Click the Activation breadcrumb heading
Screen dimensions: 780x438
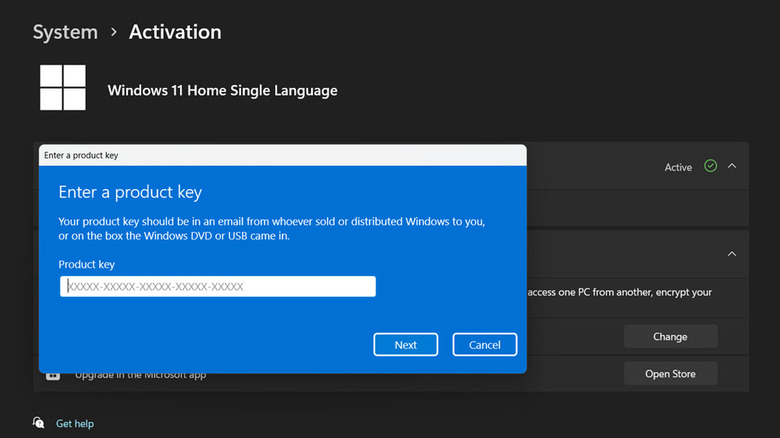(175, 32)
